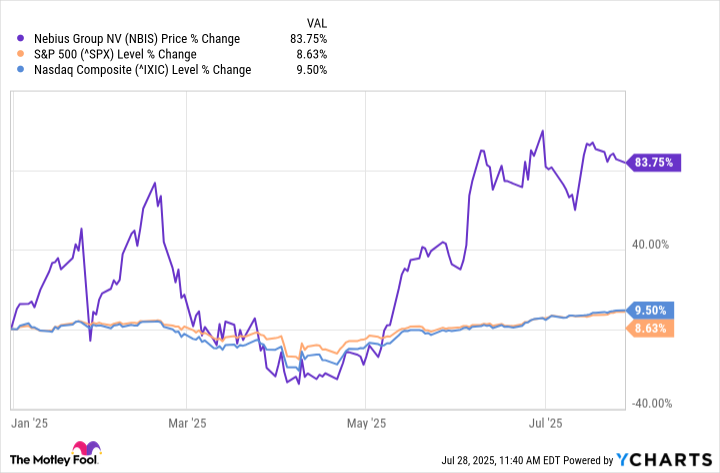Click the 40.00% y-axis label
This screenshot has height=473, width=720.
click(x=653, y=243)
